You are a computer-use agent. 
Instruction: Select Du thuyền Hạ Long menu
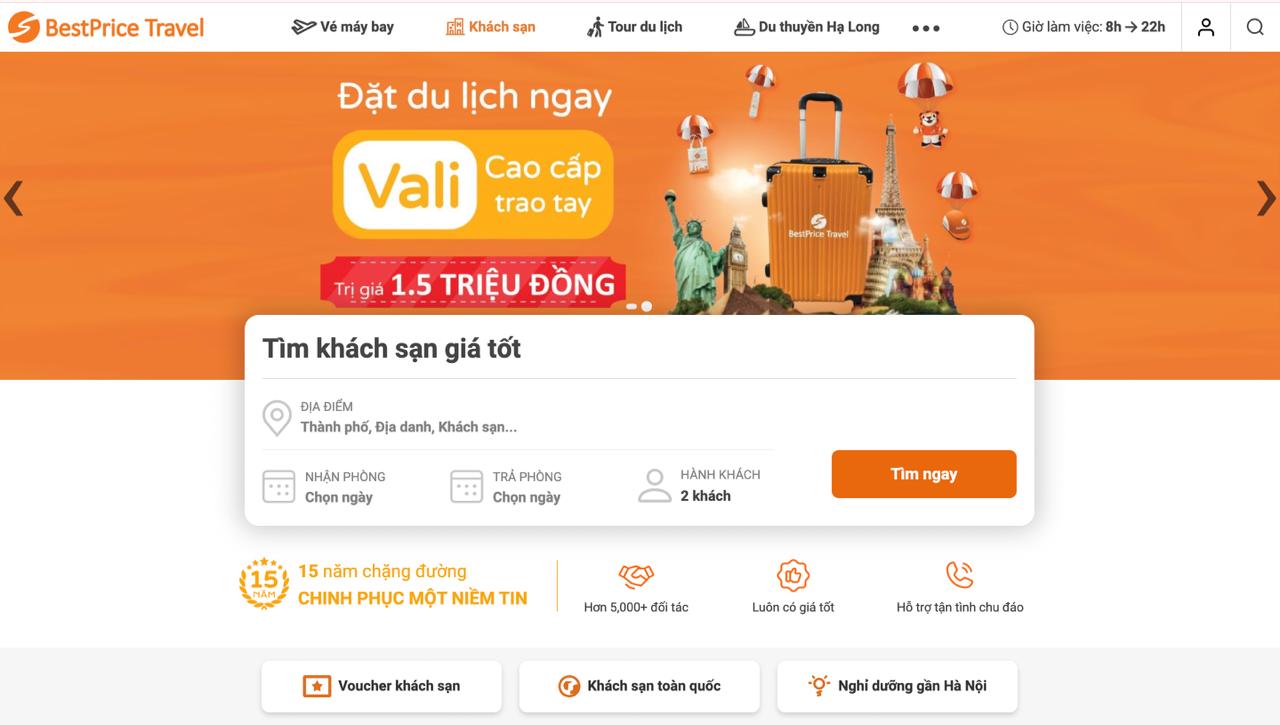806,27
